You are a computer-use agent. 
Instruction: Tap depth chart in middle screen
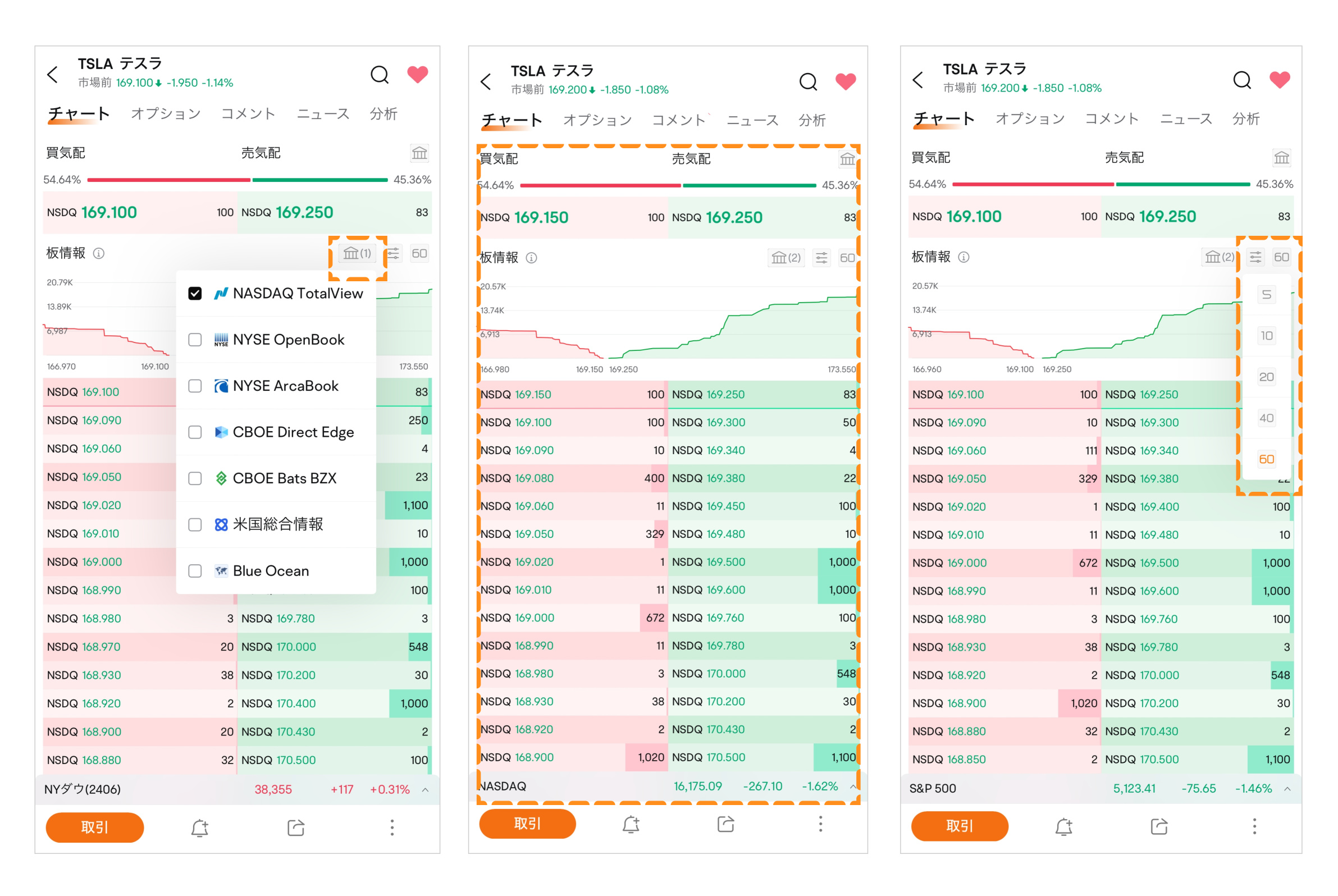tap(668, 323)
